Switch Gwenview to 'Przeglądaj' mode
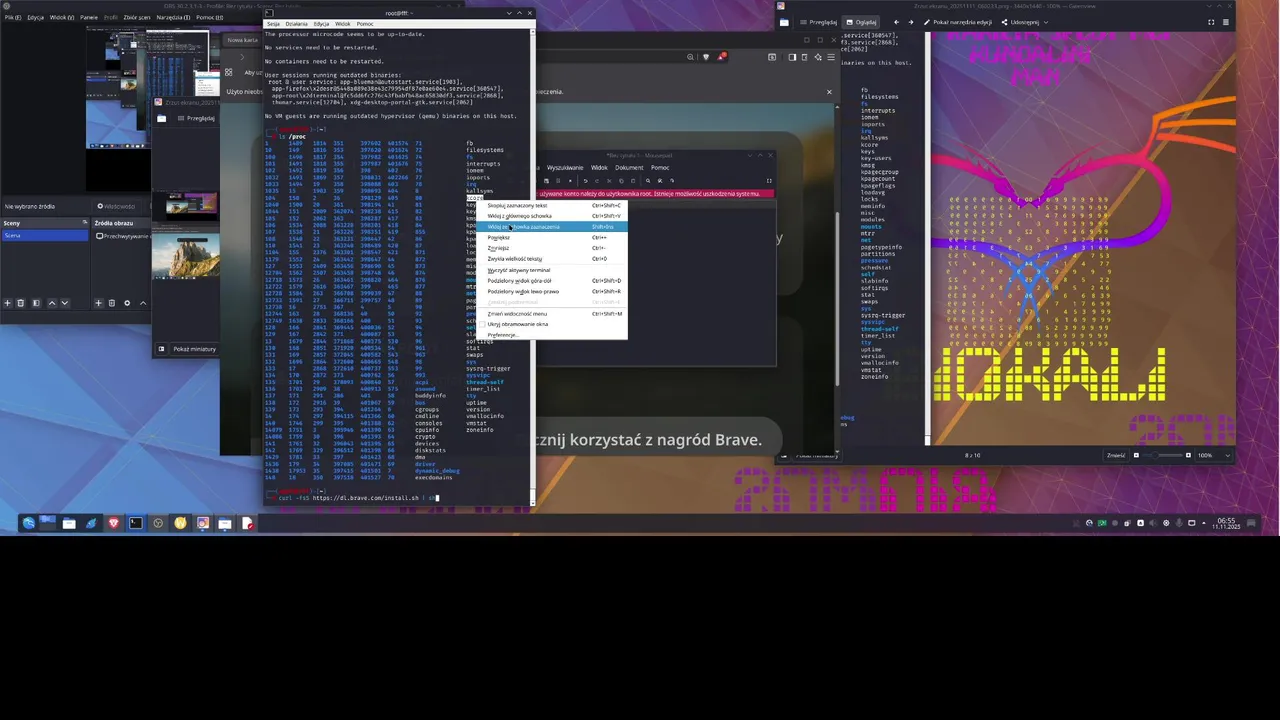 click(x=817, y=22)
